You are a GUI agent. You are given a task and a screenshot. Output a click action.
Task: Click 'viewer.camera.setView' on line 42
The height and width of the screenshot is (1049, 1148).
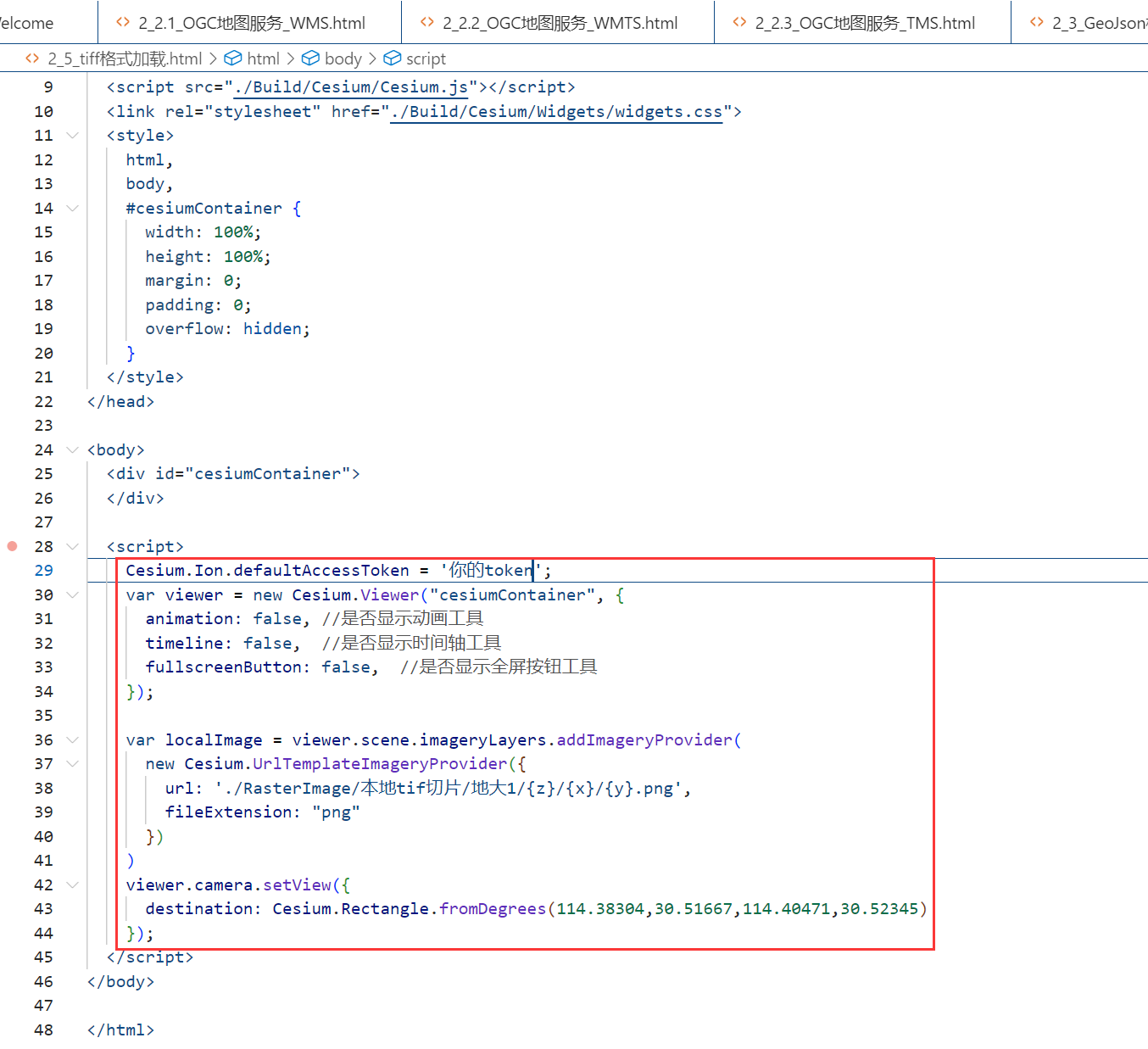coord(228,885)
